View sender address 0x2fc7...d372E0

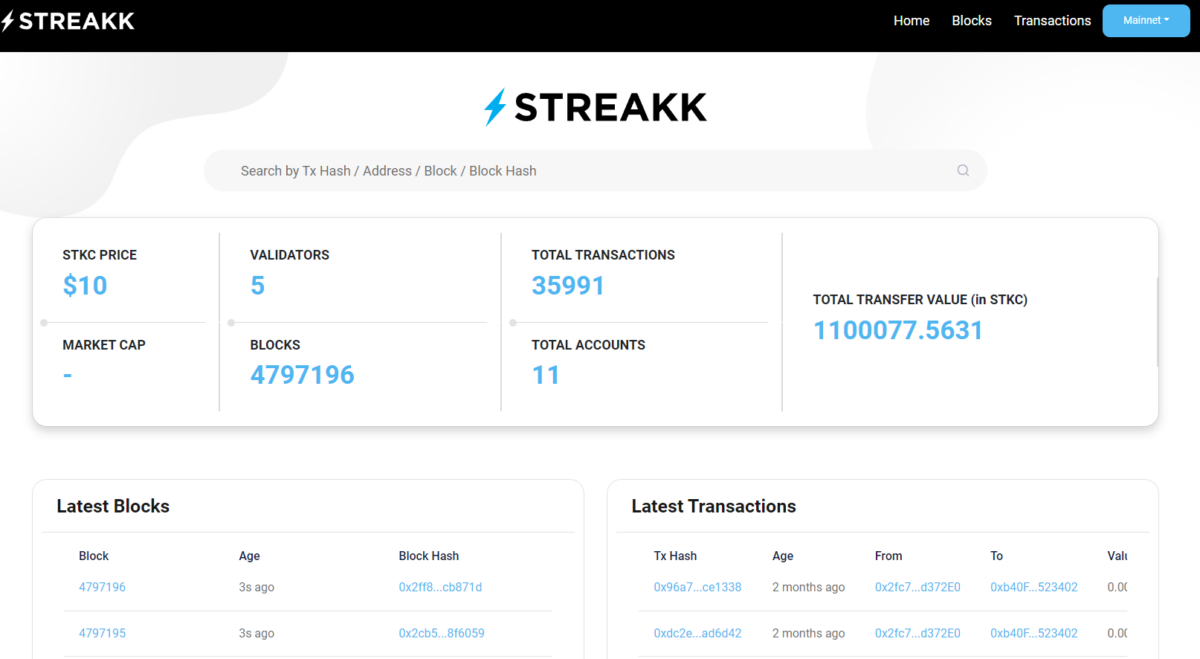coord(917,587)
